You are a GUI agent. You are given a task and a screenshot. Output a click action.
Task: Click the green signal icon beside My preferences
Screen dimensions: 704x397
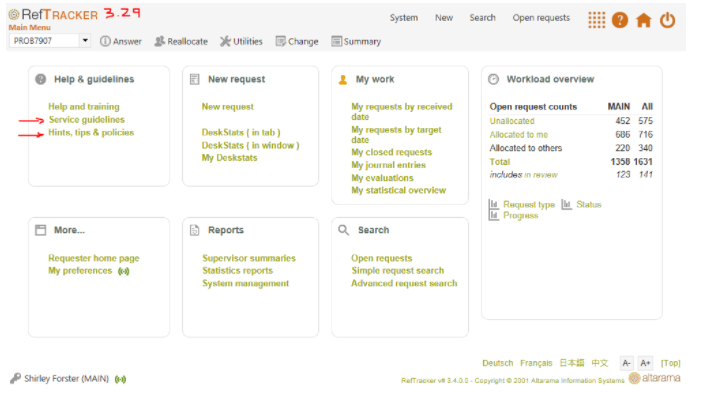(x=123, y=271)
